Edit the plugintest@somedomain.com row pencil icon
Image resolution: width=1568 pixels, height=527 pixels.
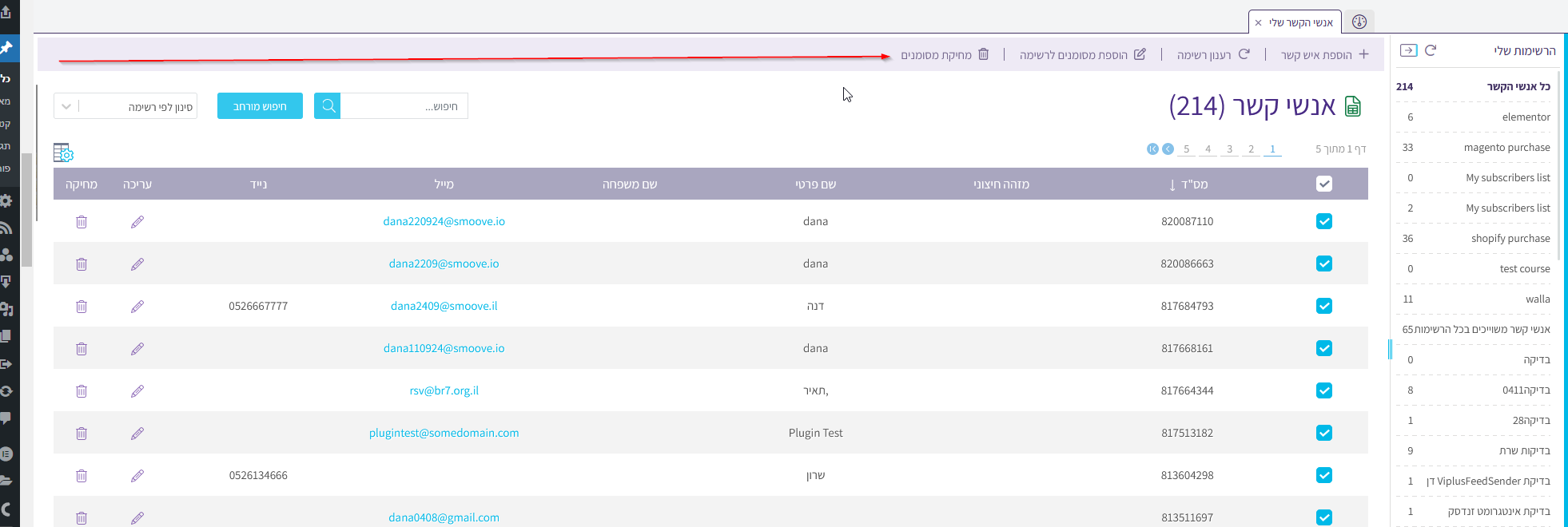(137, 434)
